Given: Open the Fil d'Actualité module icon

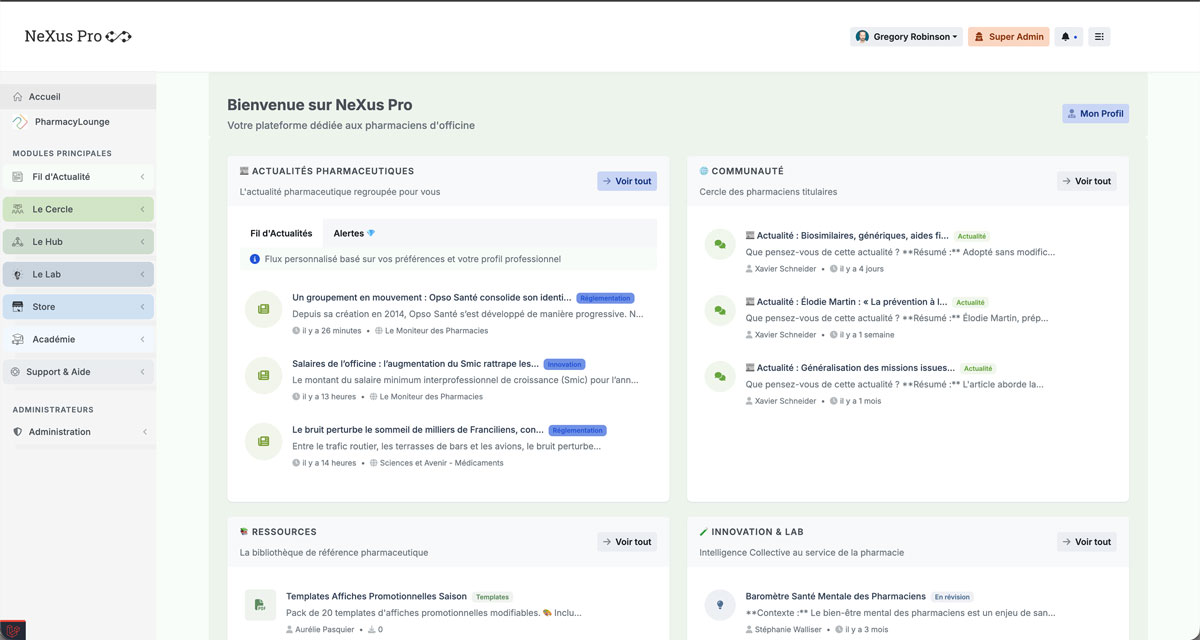Looking at the screenshot, I should click(x=19, y=177).
